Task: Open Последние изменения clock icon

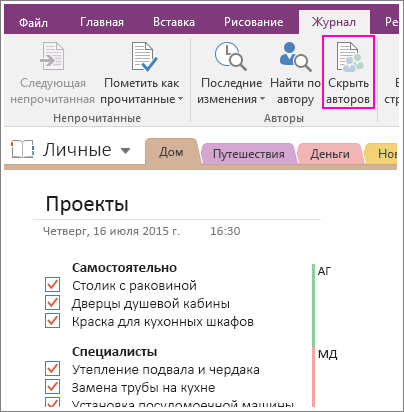Action: 231,56
